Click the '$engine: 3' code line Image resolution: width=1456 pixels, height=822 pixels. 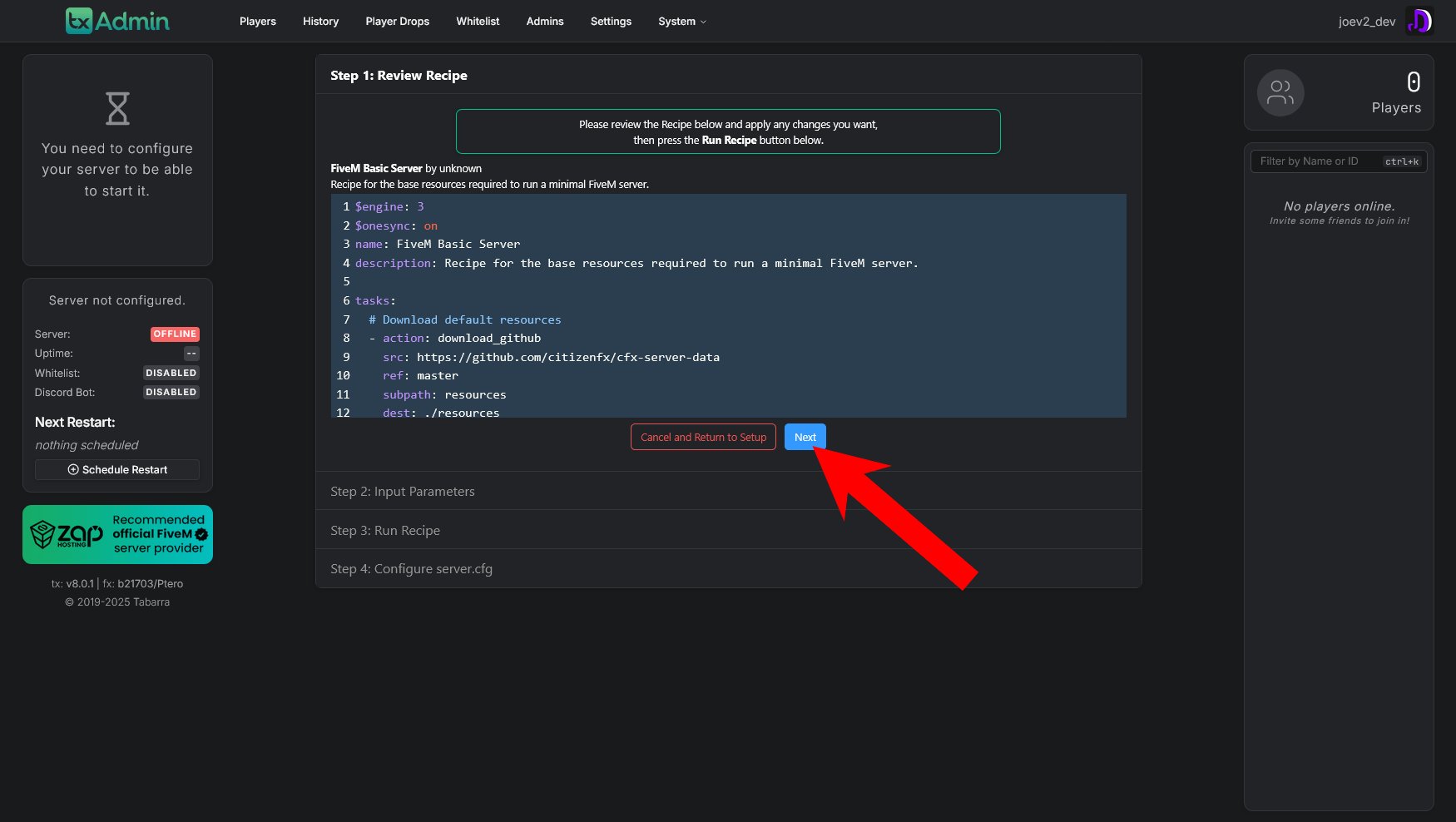click(x=389, y=206)
